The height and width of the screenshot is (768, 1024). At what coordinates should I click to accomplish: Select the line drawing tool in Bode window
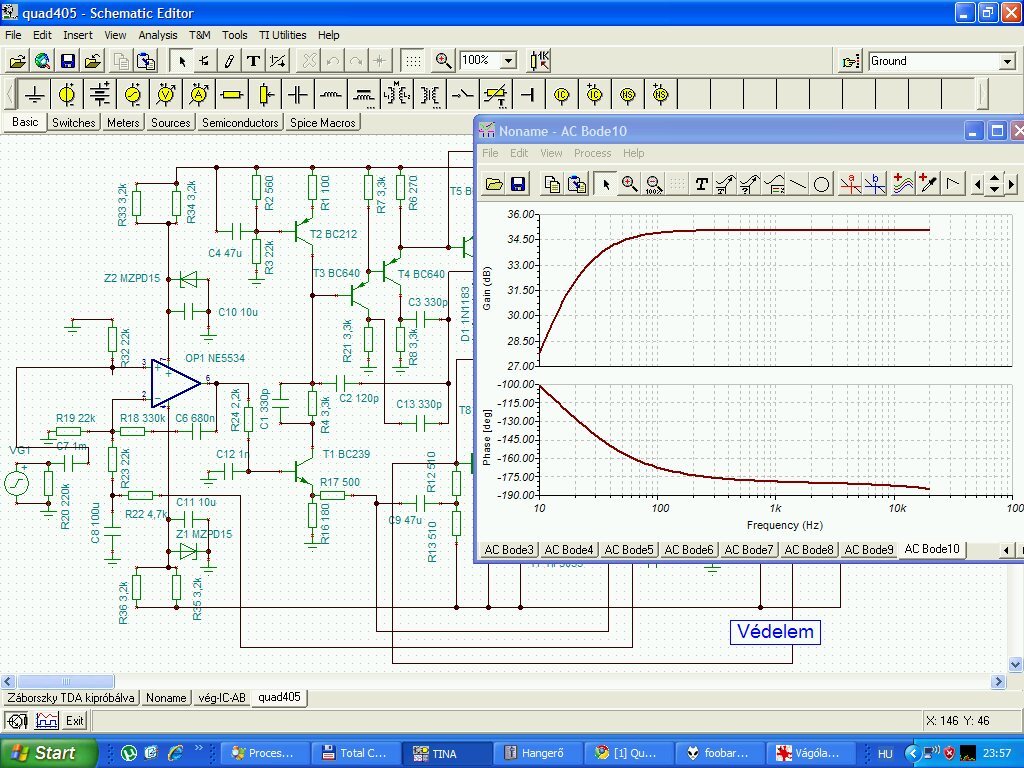click(x=797, y=184)
